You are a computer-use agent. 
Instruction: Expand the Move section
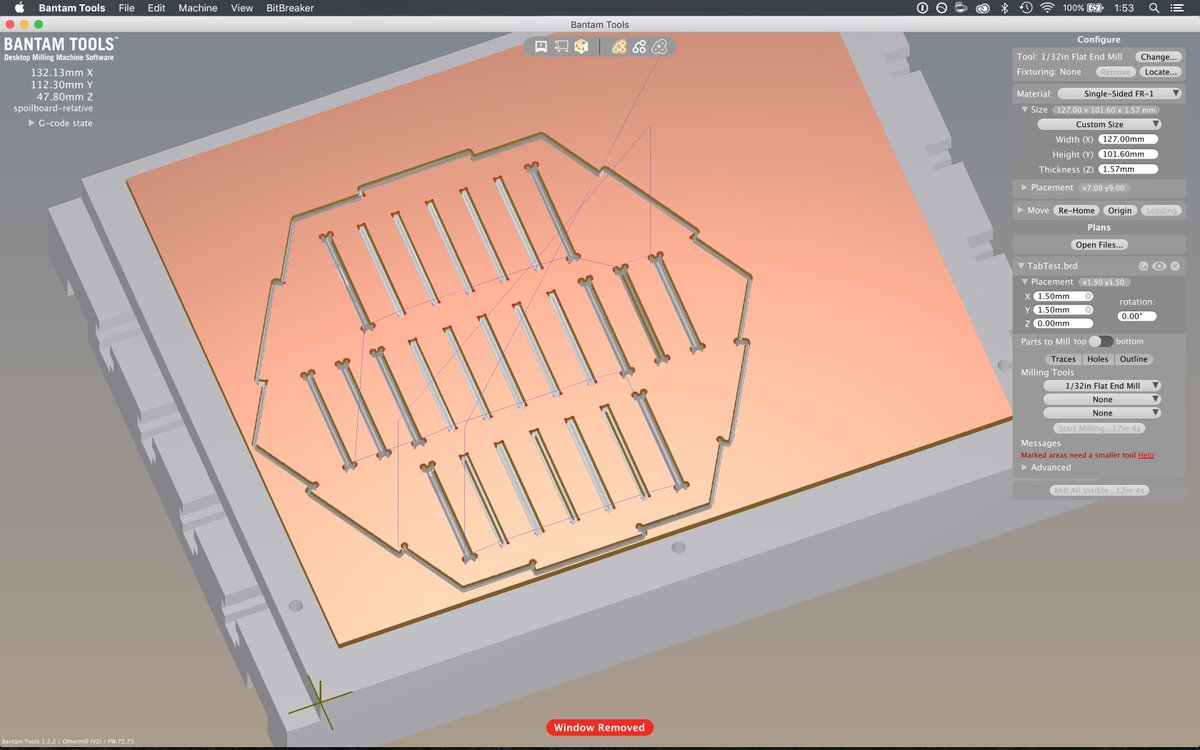1019,210
